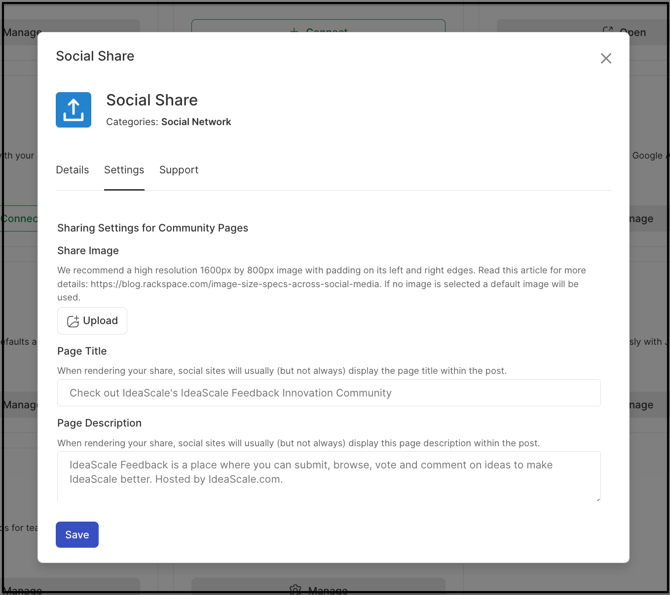The image size is (670, 595).
Task: Click the gear icon beside bottom Manage
Action: click(x=295, y=590)
